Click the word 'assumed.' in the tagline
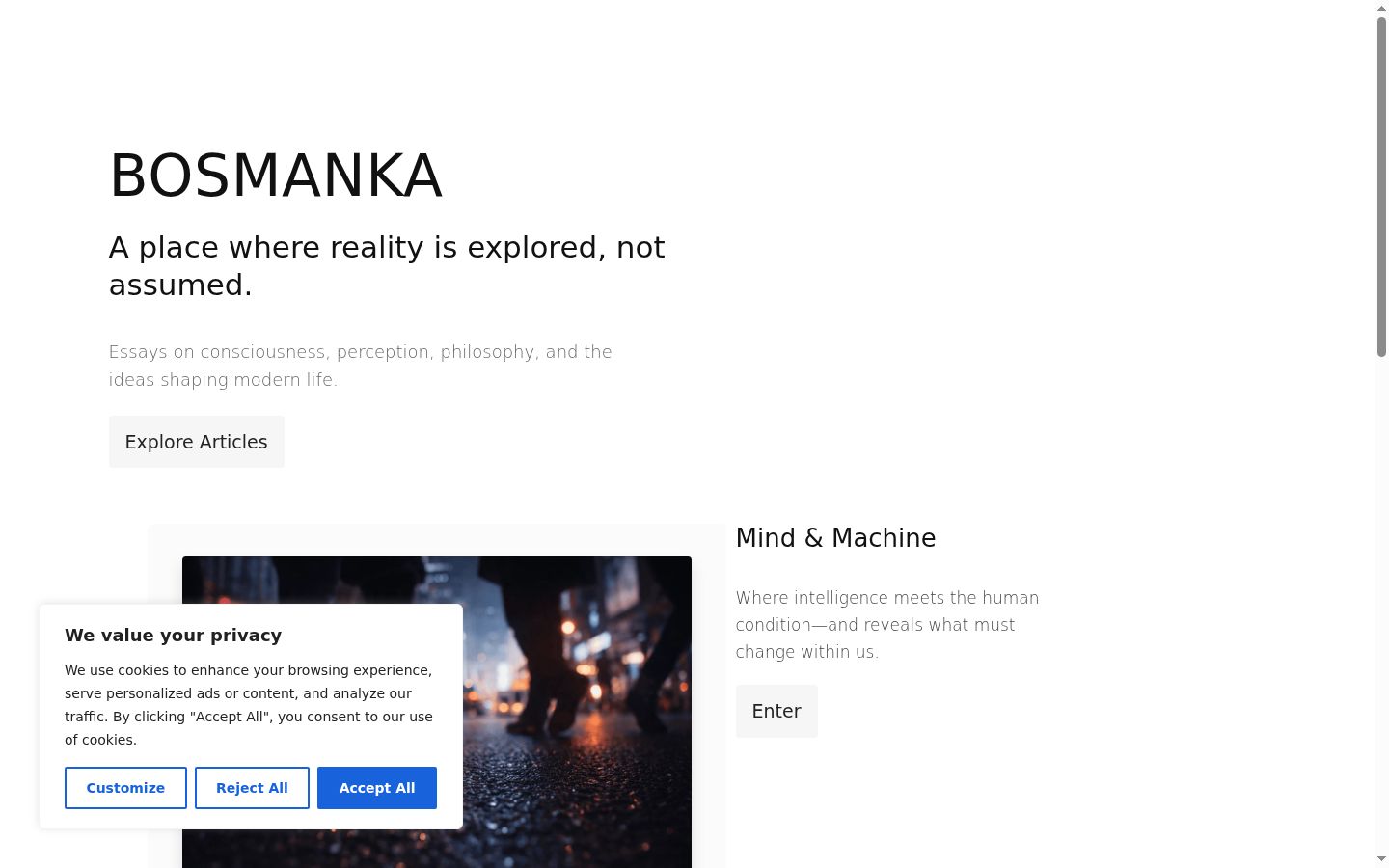The width and height of the screenshot is (1389, 868). (x=180, y=285)
